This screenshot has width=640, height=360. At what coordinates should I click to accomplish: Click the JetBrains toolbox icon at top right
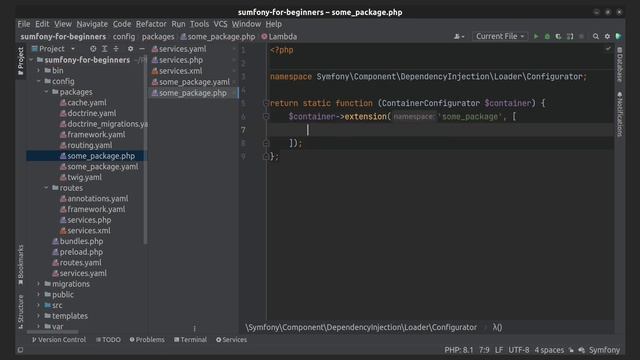point(619,36)
